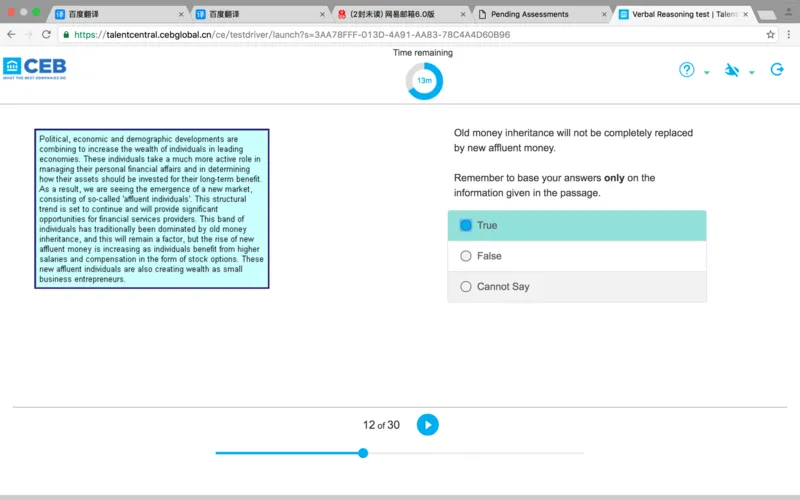Click the next question arrow button
This screenshot has width=800, height=500.
(427, 425)
